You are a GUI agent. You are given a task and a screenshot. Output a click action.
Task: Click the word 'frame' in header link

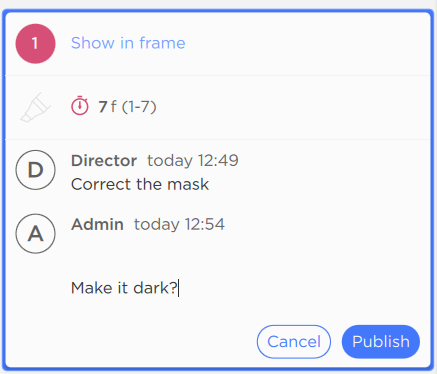click(162, 43)
